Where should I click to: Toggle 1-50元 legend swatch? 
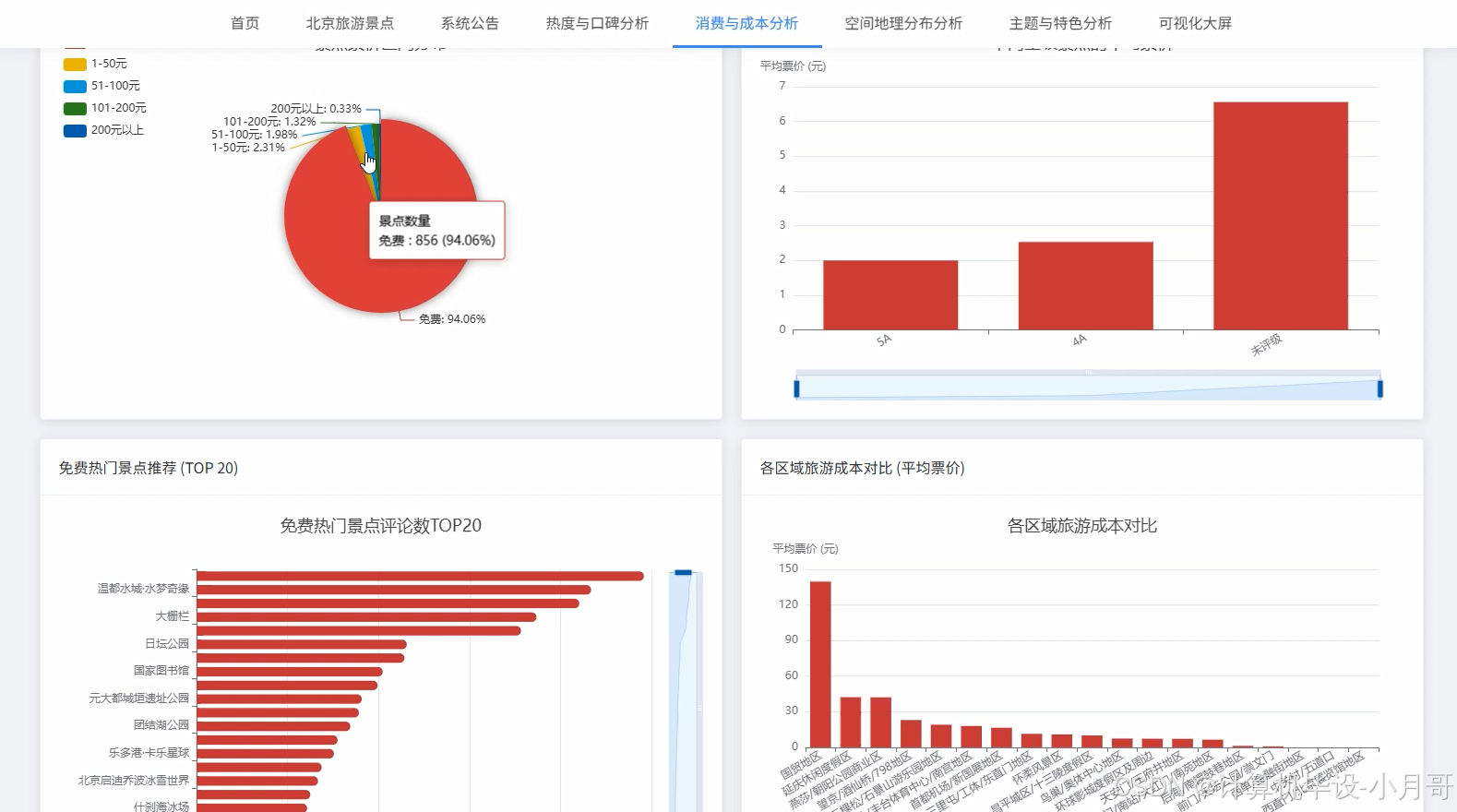tap(75, 64)
